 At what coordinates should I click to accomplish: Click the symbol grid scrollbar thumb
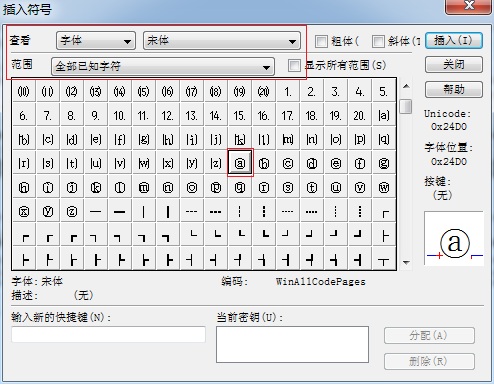point(406,106)
